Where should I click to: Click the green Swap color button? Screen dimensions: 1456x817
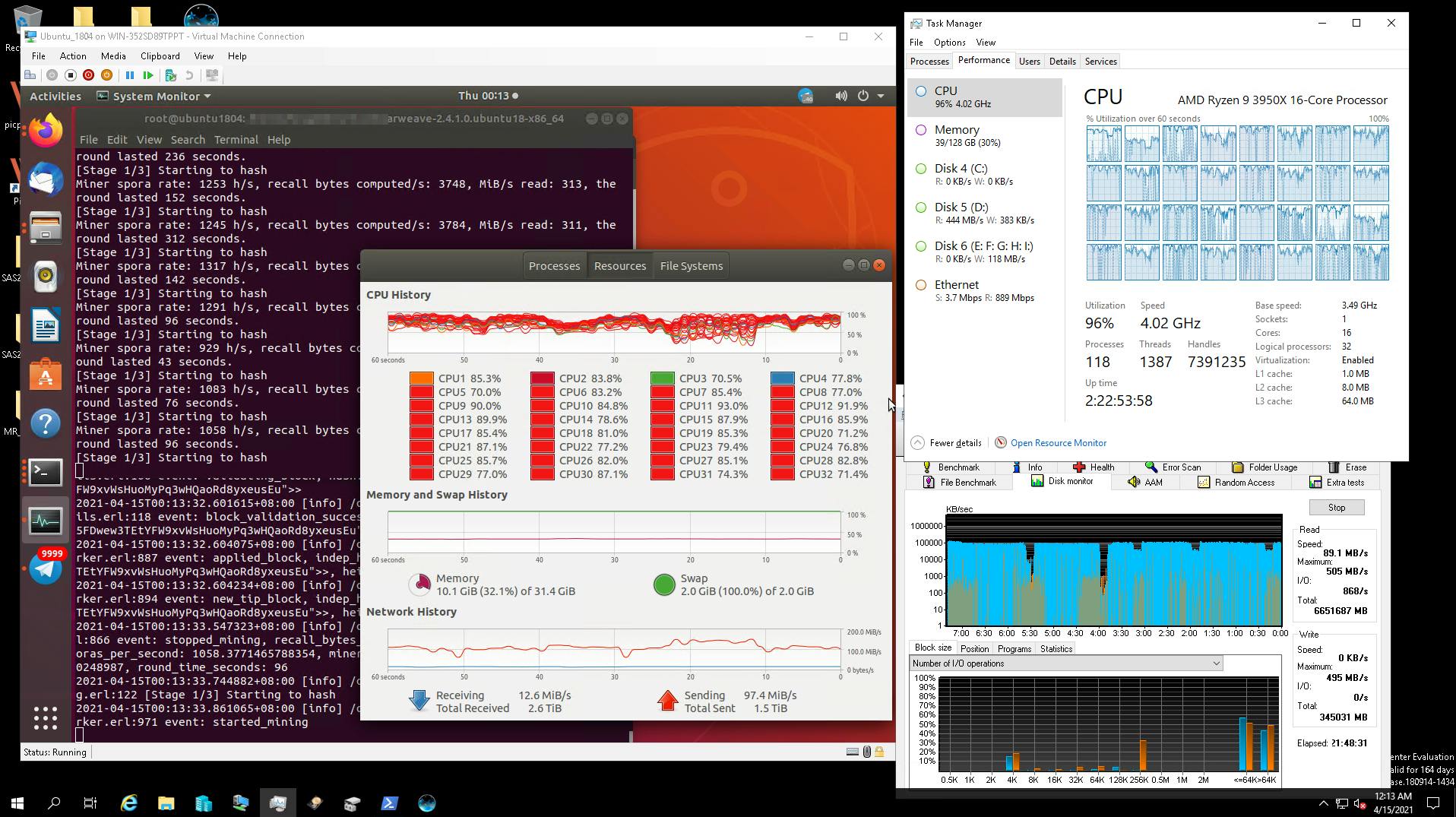(664, 584)
